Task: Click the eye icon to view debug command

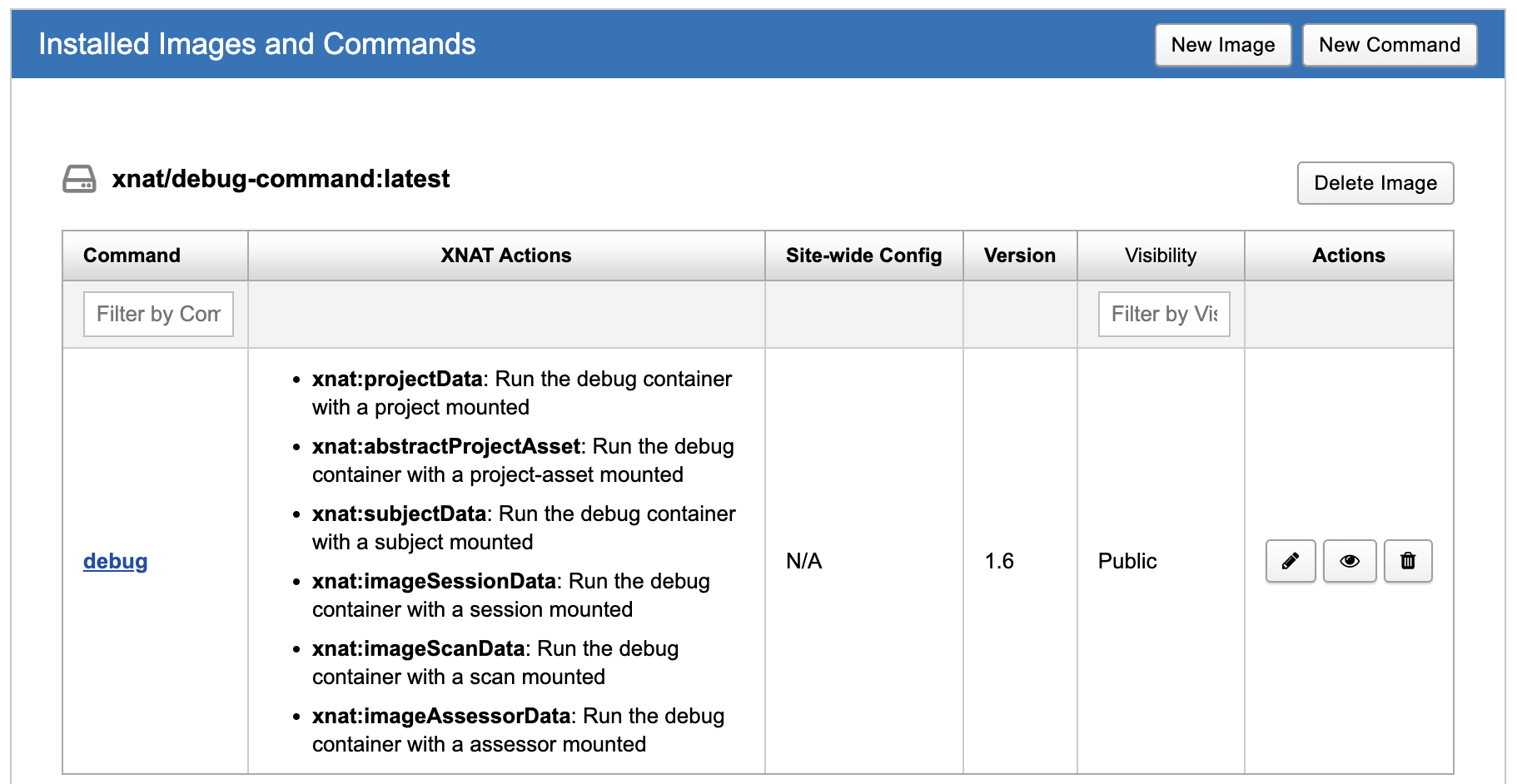Action: pos(1349,561)
